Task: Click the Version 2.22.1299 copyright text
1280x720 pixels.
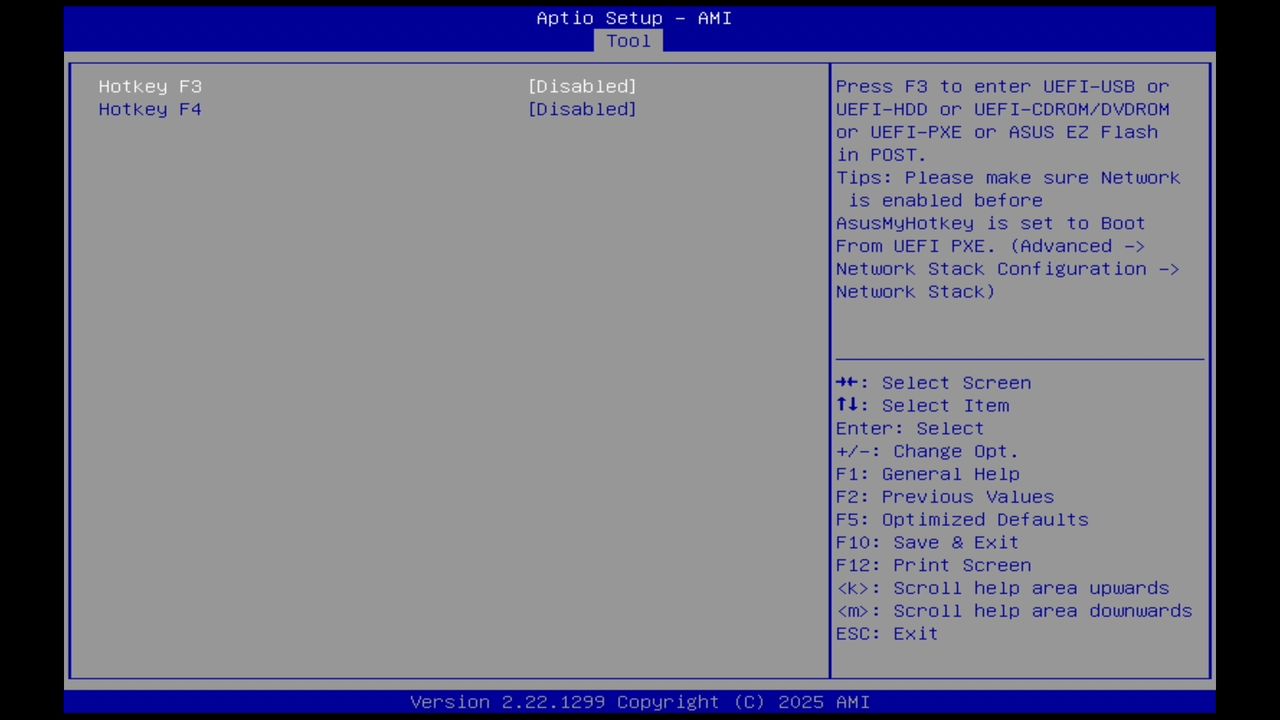Action: 640,702
